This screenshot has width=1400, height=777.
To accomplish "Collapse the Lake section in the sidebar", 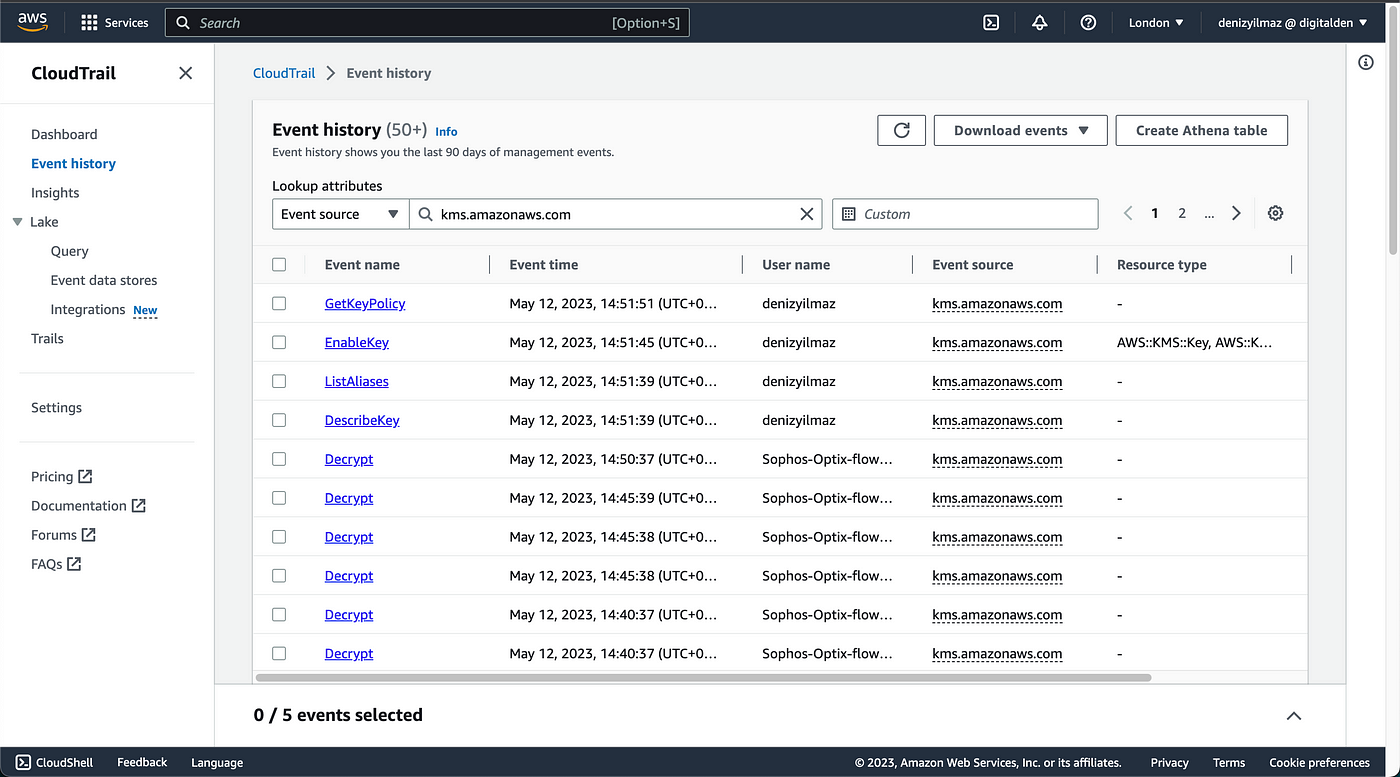I will pos(17,221).
